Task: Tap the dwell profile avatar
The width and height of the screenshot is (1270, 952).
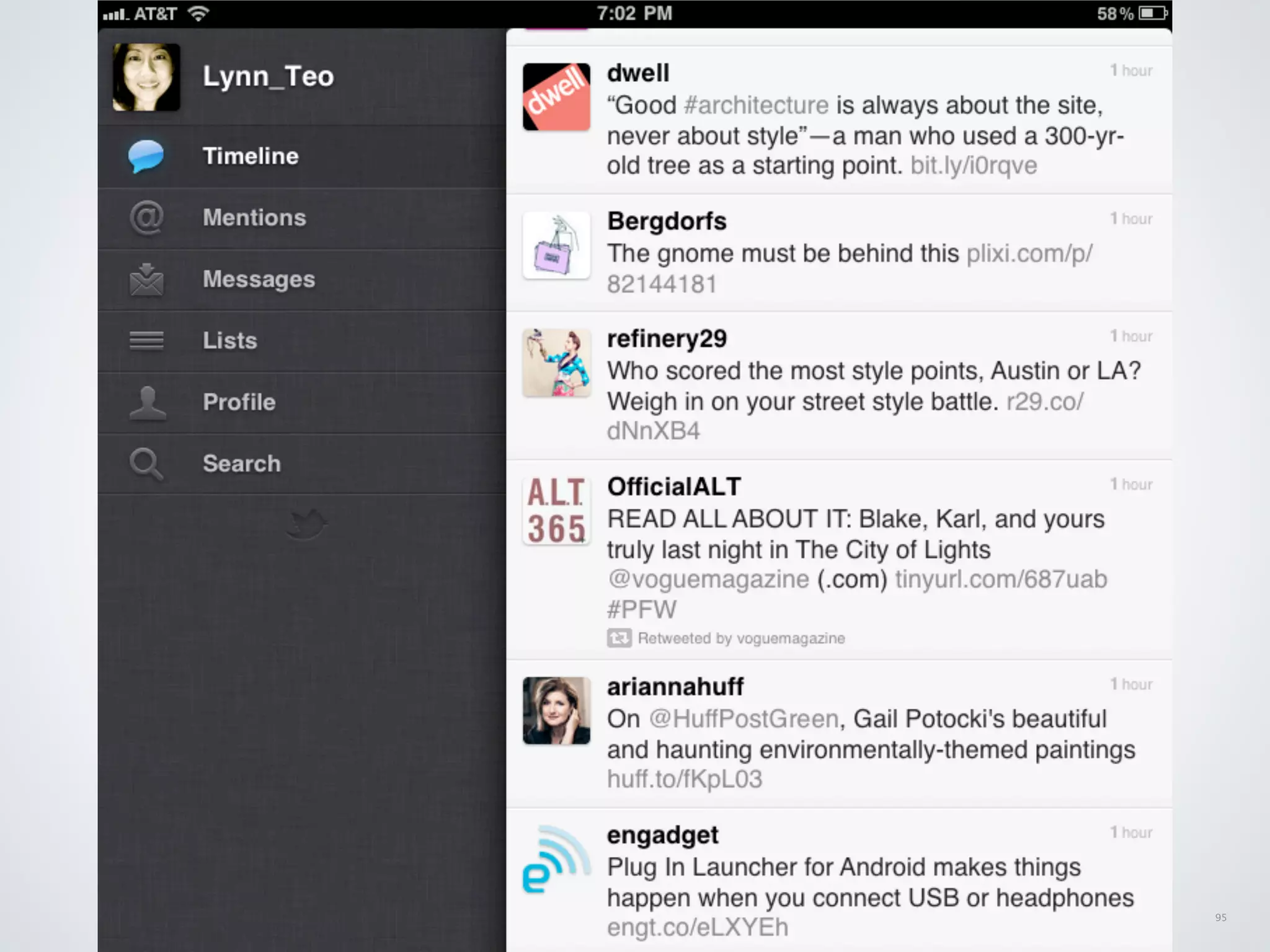Action: [x=556, y=97]
